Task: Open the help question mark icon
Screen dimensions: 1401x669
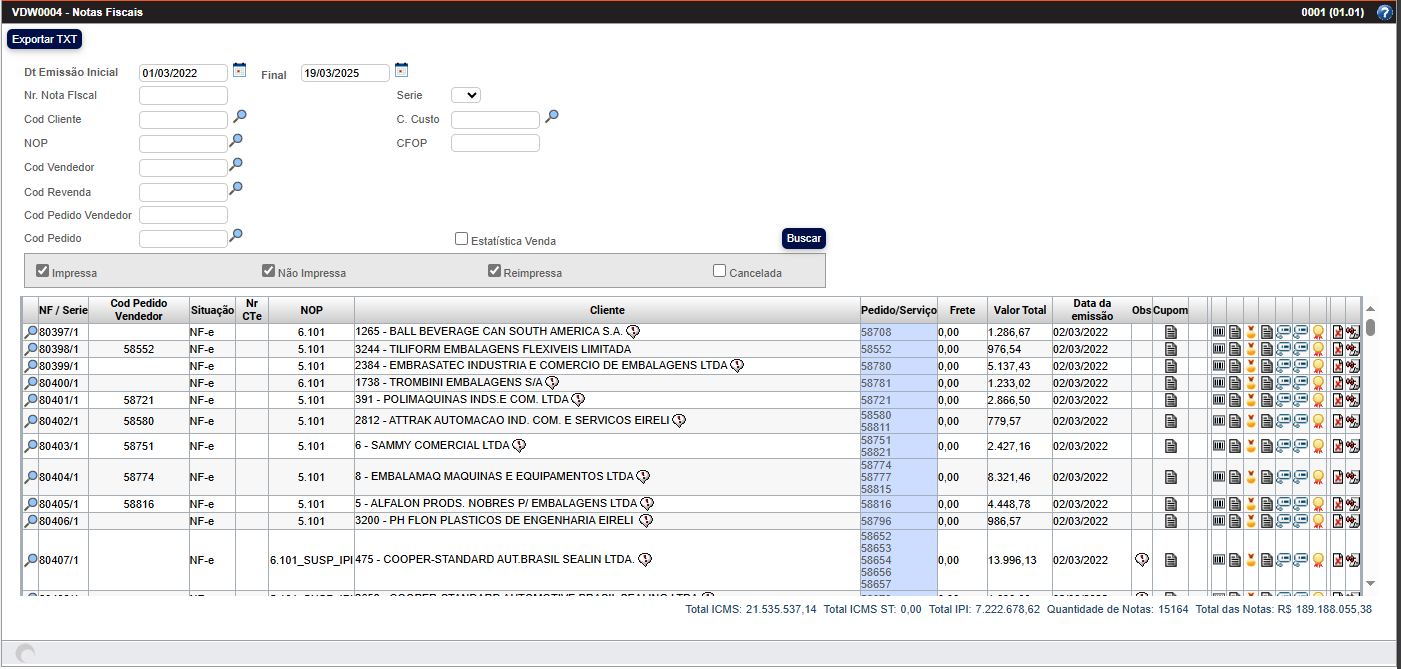Action: tap(1384, 13)
